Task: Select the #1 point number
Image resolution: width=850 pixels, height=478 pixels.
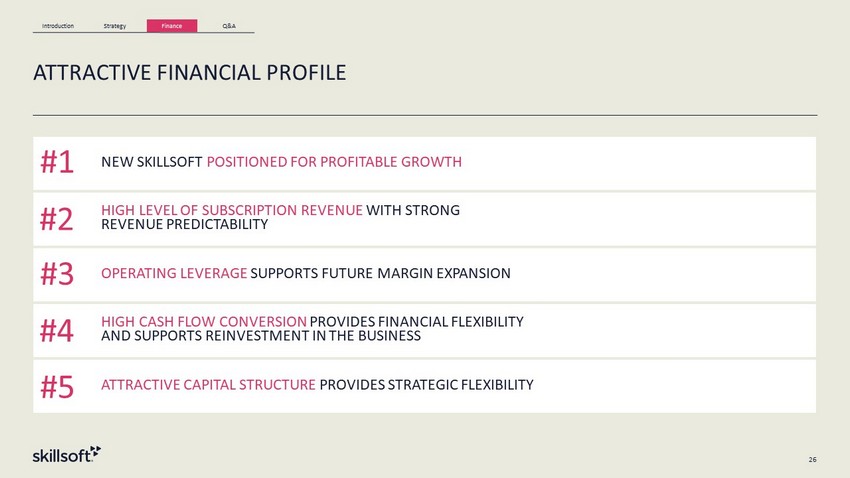Action: (x=57, y=162)
